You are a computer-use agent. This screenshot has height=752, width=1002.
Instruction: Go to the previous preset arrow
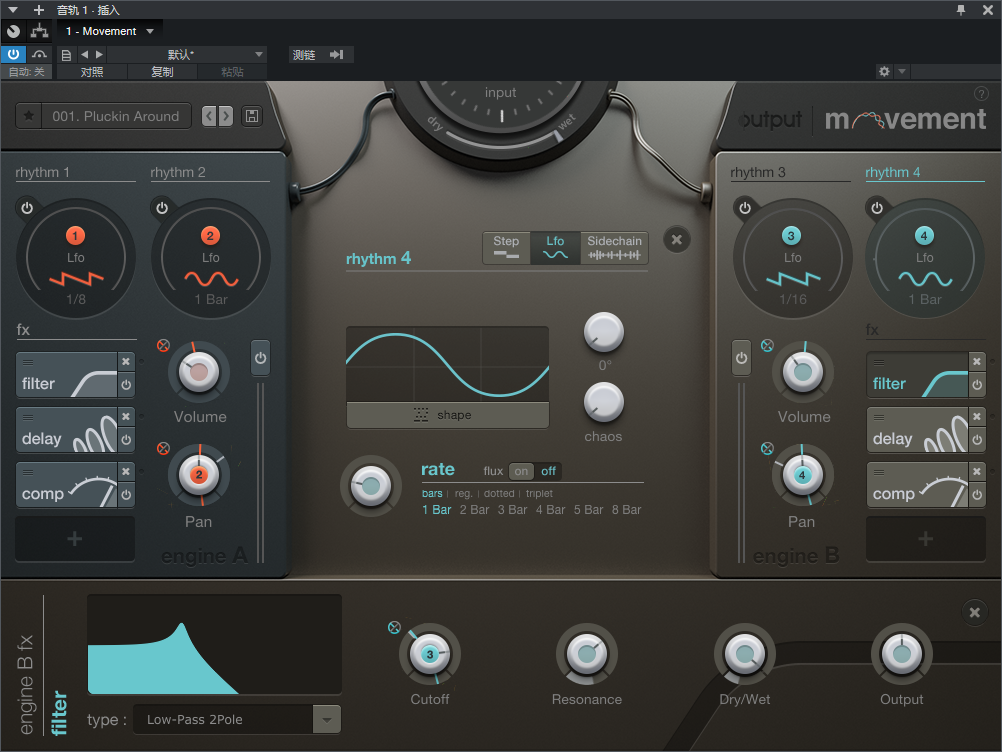click(209, 116)
